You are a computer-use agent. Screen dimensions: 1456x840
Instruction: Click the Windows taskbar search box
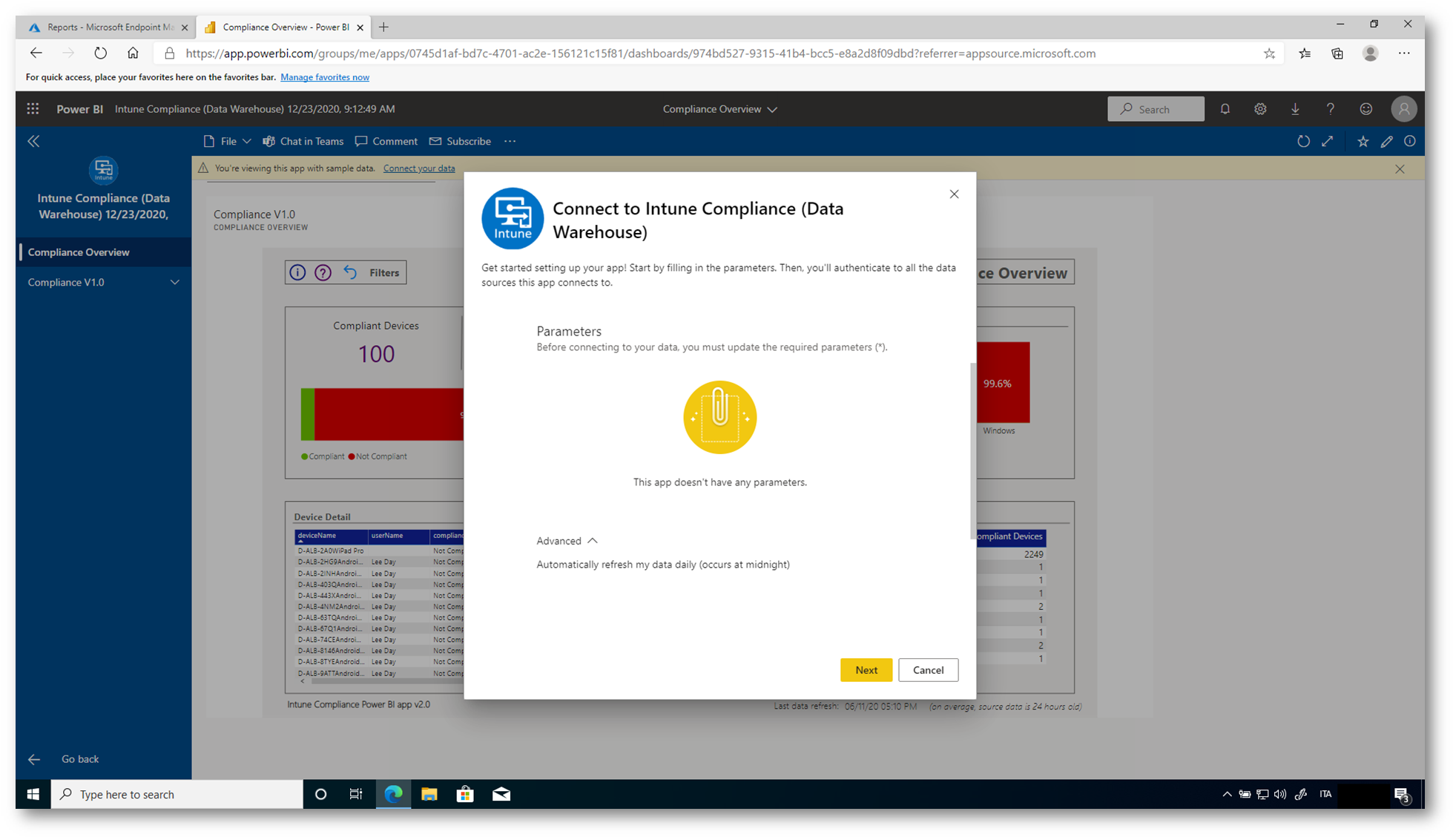[x=177, y=794]
